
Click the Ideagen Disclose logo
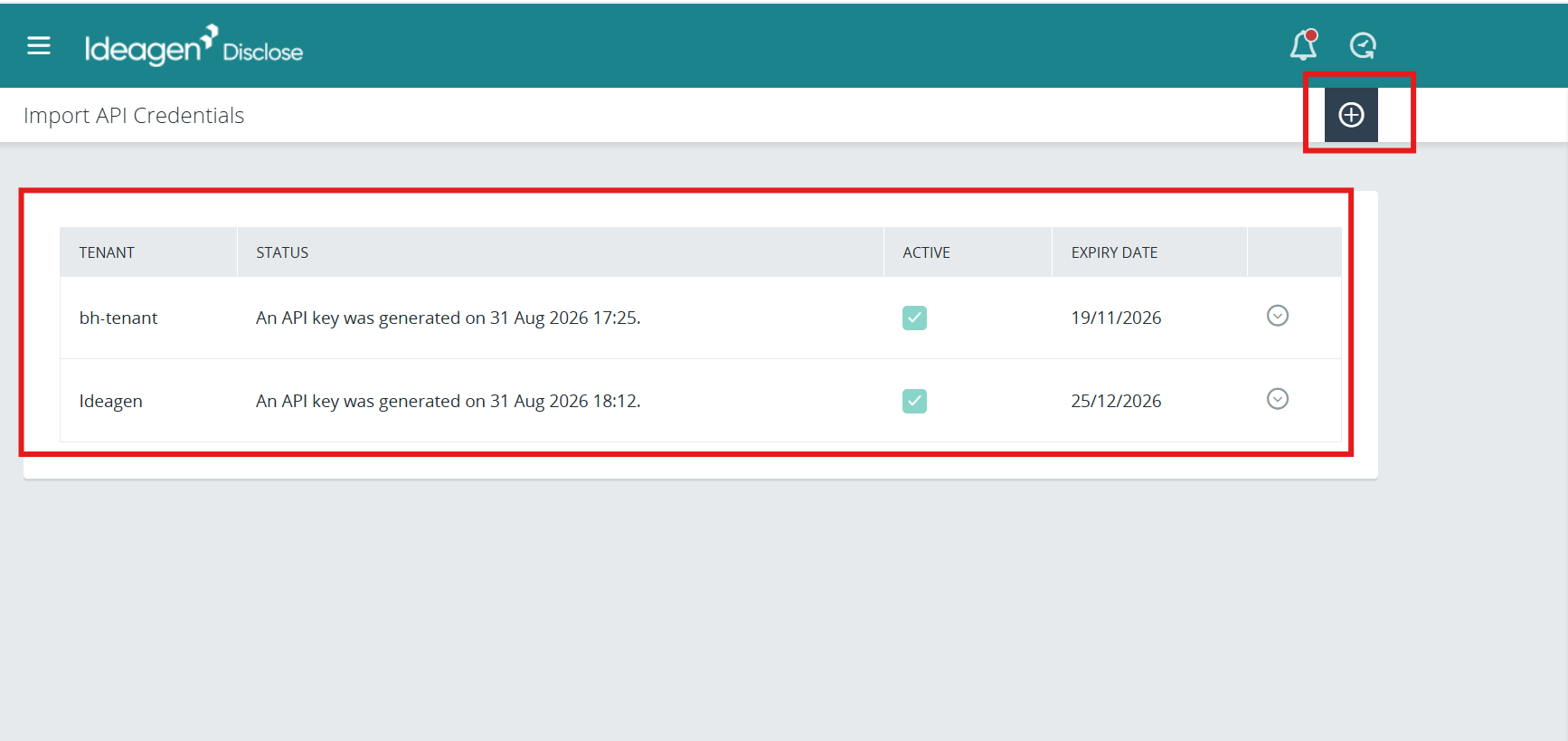194,46
